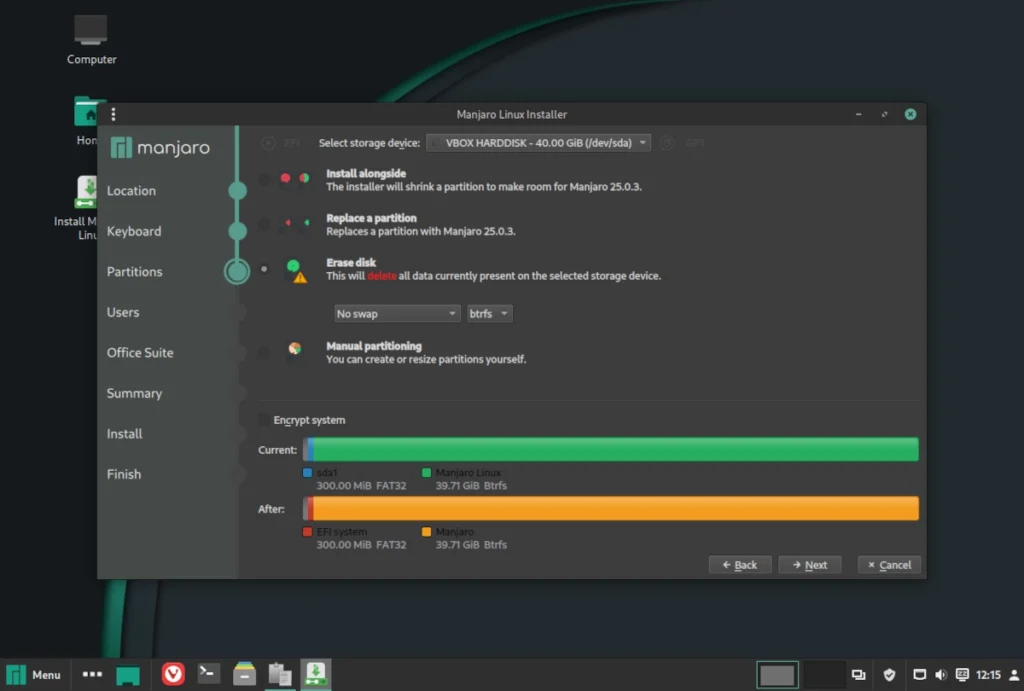Click the green Manjaro Linux partition bar

pos(616,449)
